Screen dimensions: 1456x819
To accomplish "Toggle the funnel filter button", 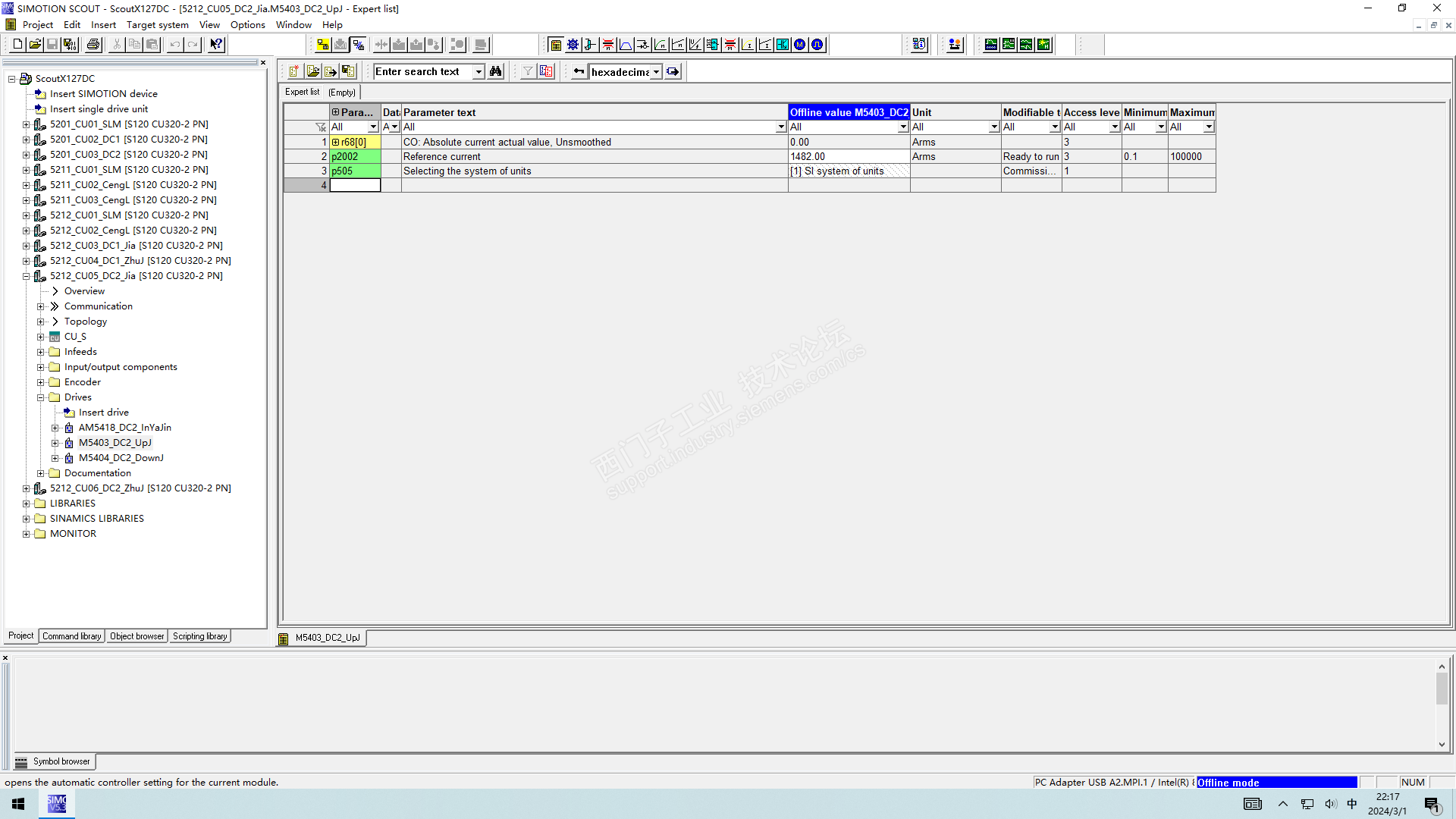I will (x=528, y=71).
